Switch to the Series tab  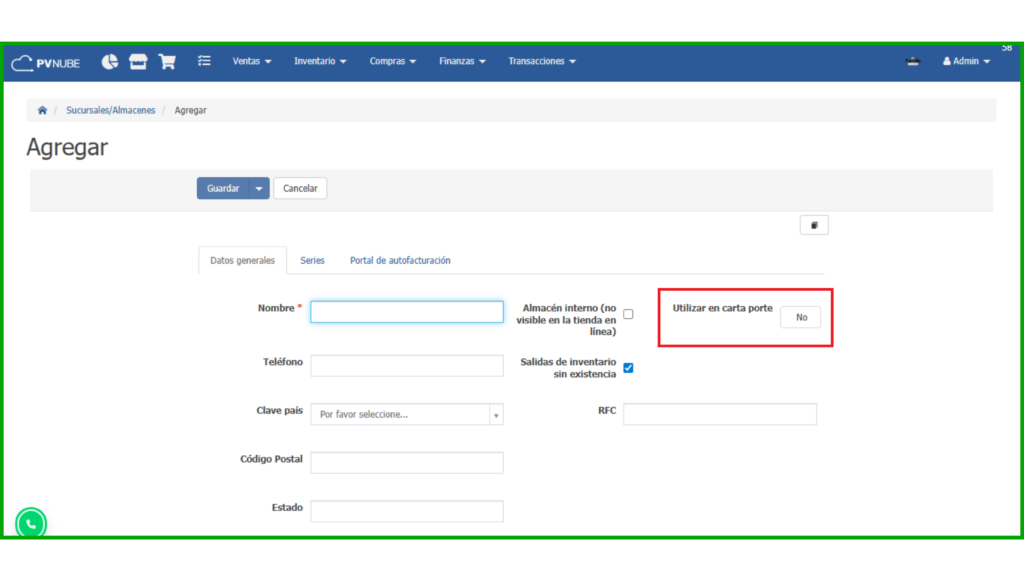(x=312, y=260)
